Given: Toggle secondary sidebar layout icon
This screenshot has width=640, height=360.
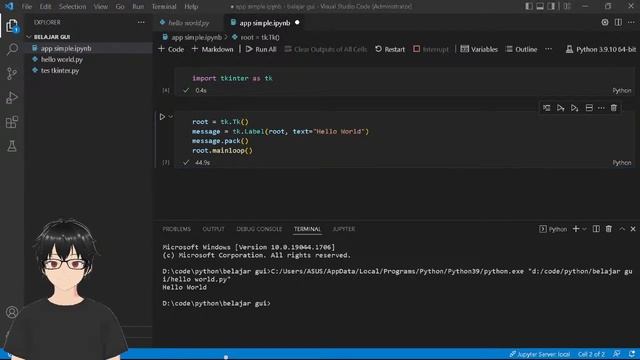Looking at the screenshot, I should (x=551, y=6).
